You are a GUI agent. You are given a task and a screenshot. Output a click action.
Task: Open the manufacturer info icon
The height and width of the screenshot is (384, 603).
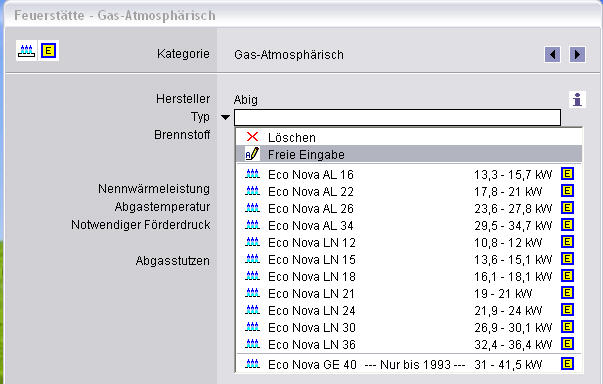[x=577, y=100]
